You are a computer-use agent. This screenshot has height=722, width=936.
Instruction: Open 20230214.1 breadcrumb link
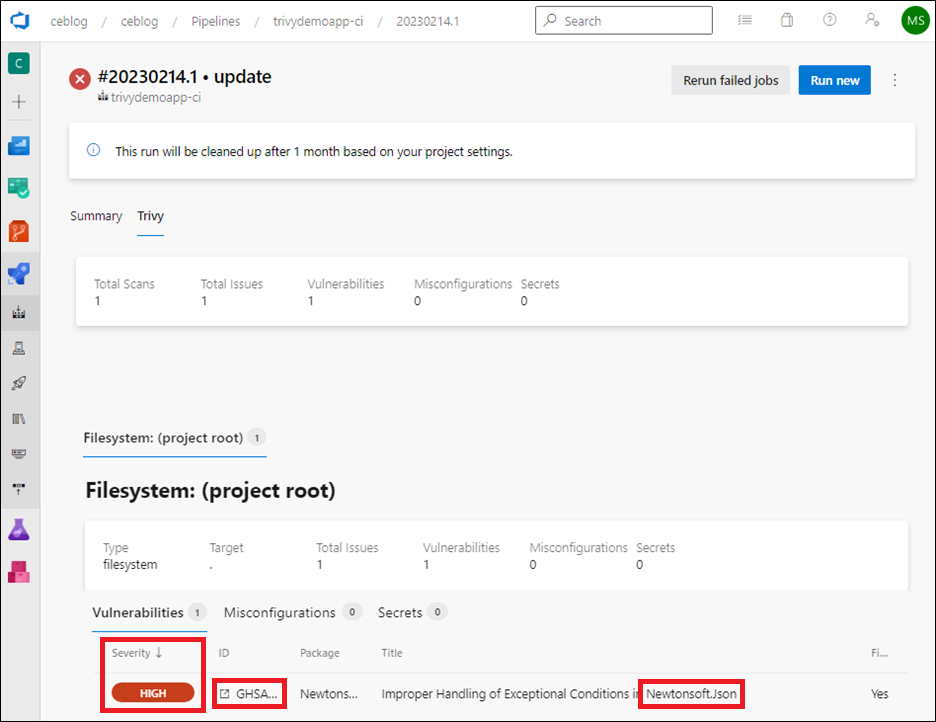point(427,21)
